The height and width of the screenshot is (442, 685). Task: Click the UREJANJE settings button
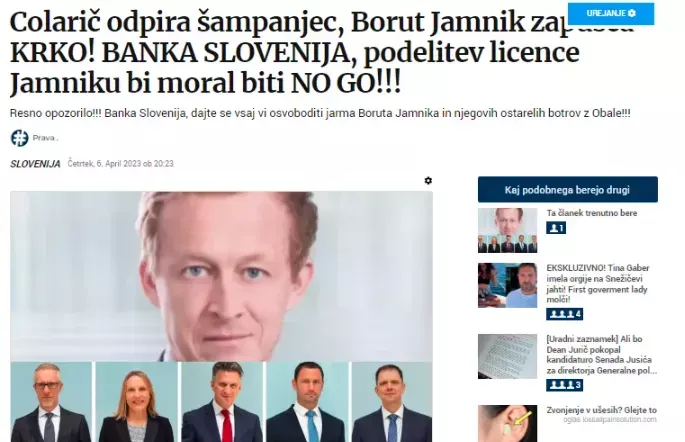point(611,14)
